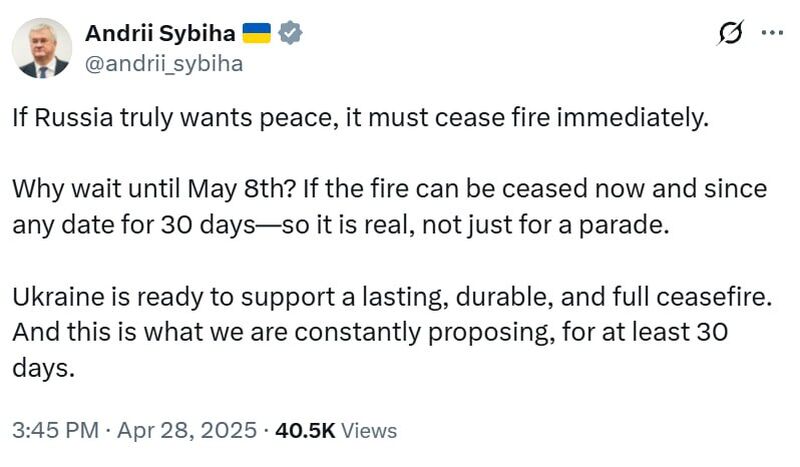Click the sentence about ceasing fire immediately
800x467 pixels.
(x=360, y=117)
